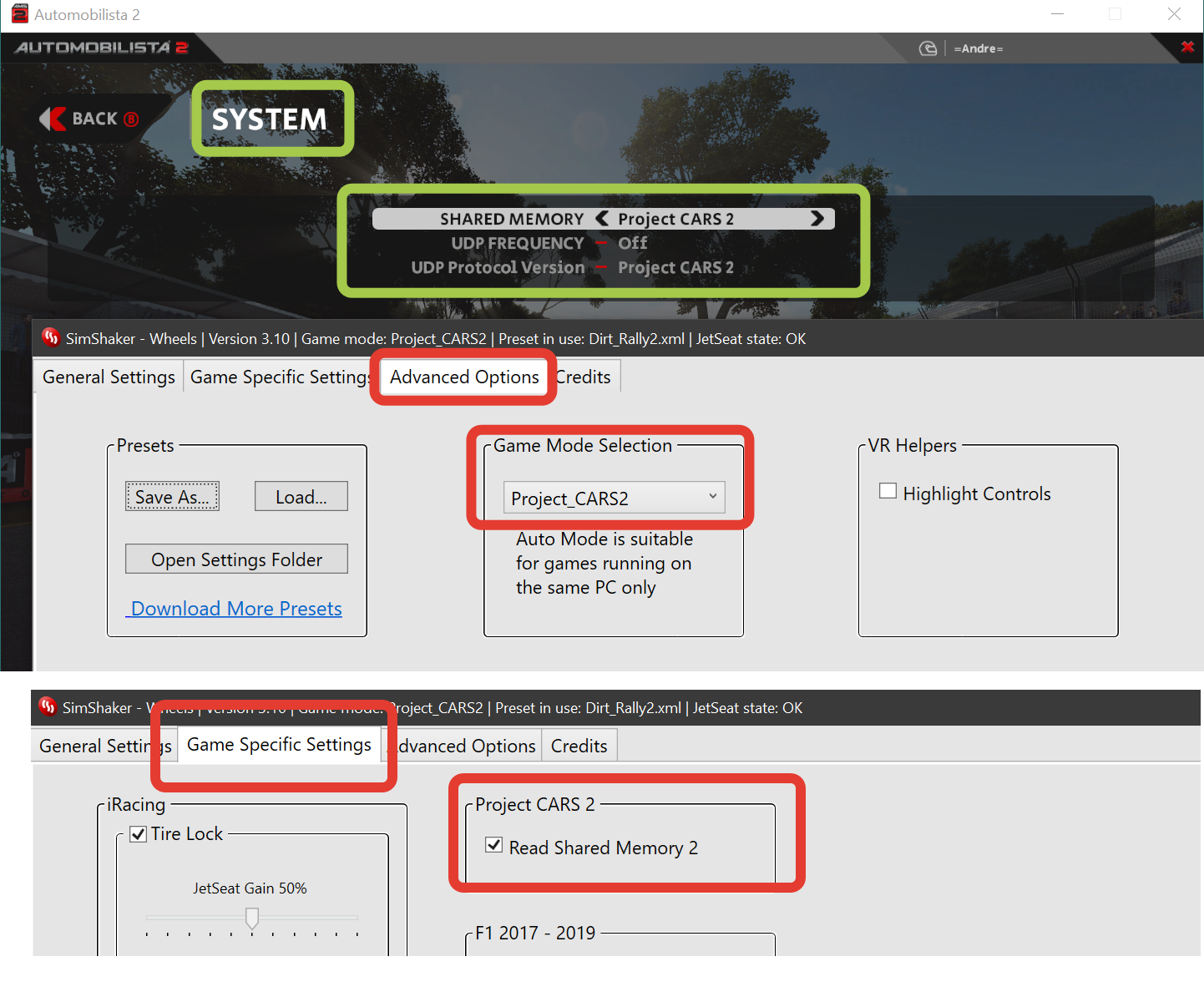Screen dimensions: 1204x987
Task: Click the red X in the game header
Action: click(x=1187, y=47)
